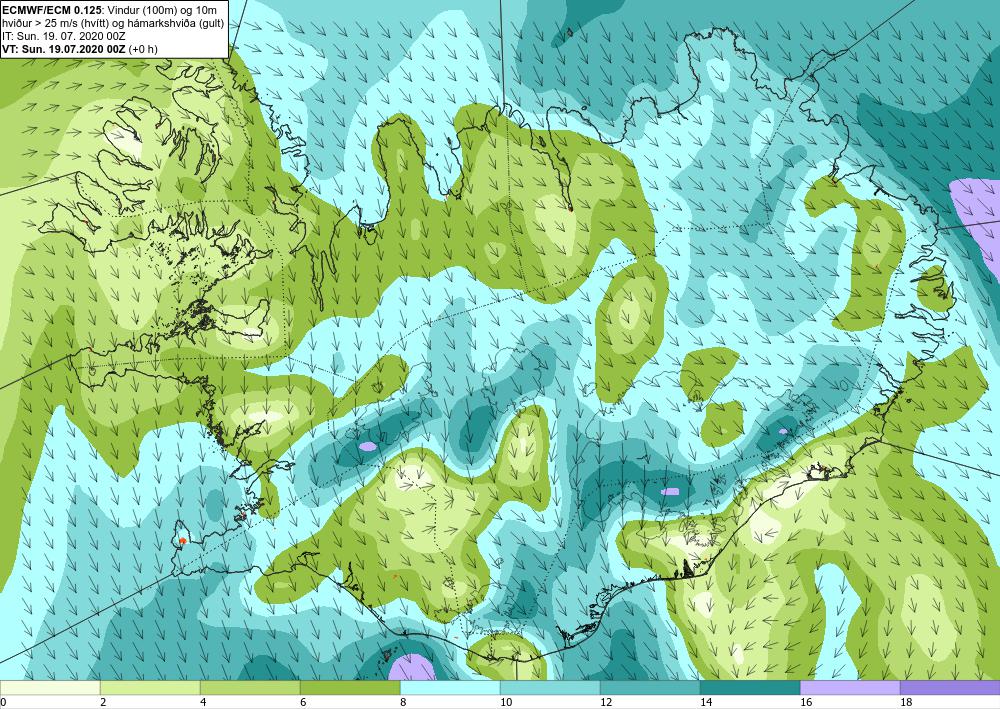The height and width of the screenshot is (709, 1000).
Task: Click the legend scale label "0"
Action: [3, 703]
